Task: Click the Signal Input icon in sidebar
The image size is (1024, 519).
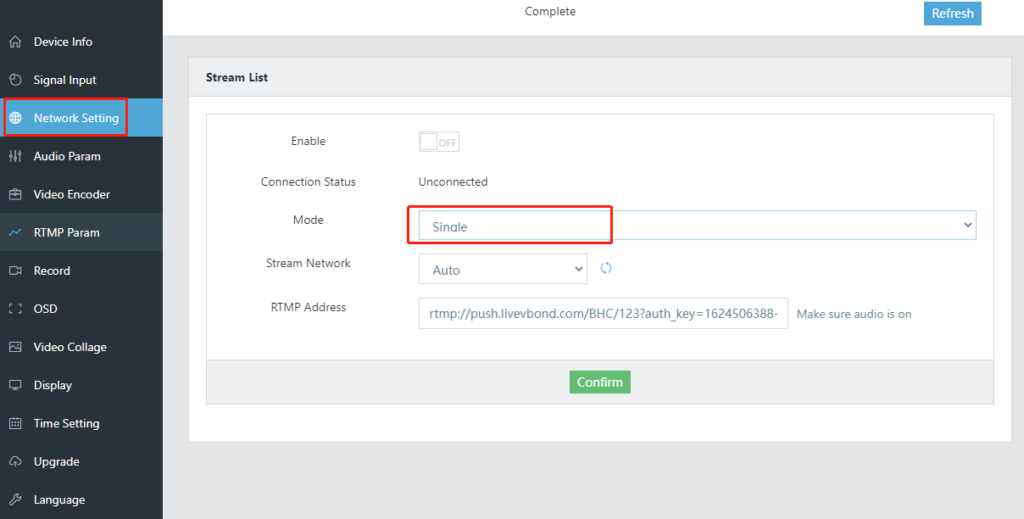Action: 15,80
